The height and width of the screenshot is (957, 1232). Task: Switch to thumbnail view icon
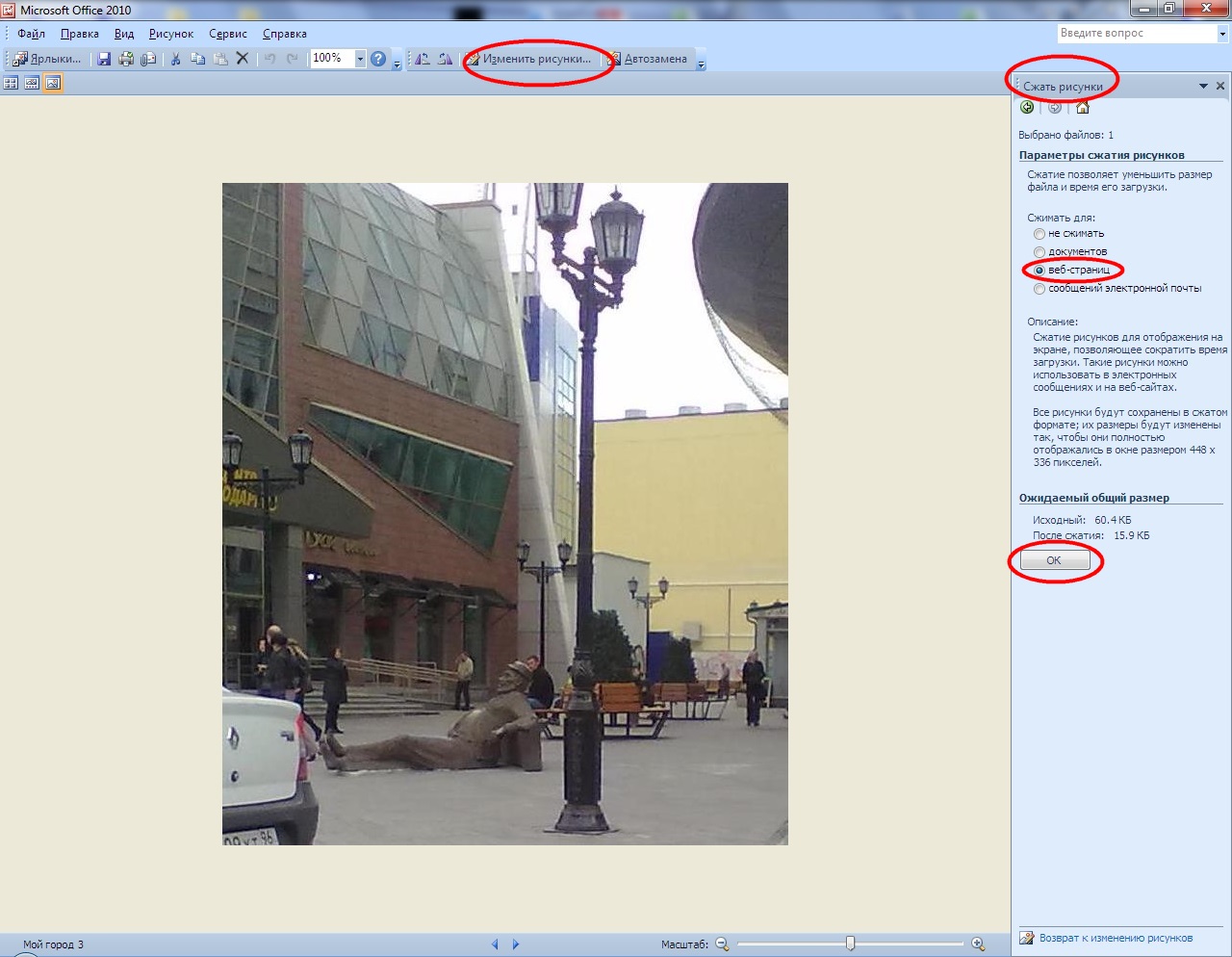coord(12,83)
